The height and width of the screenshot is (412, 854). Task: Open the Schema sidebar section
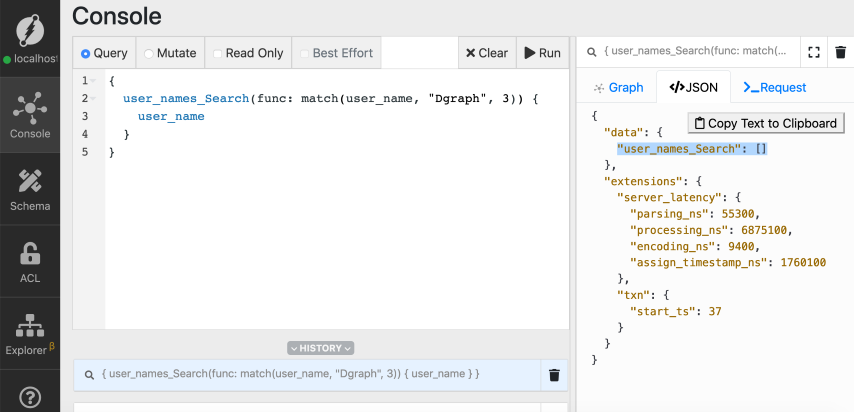point(29,188)
